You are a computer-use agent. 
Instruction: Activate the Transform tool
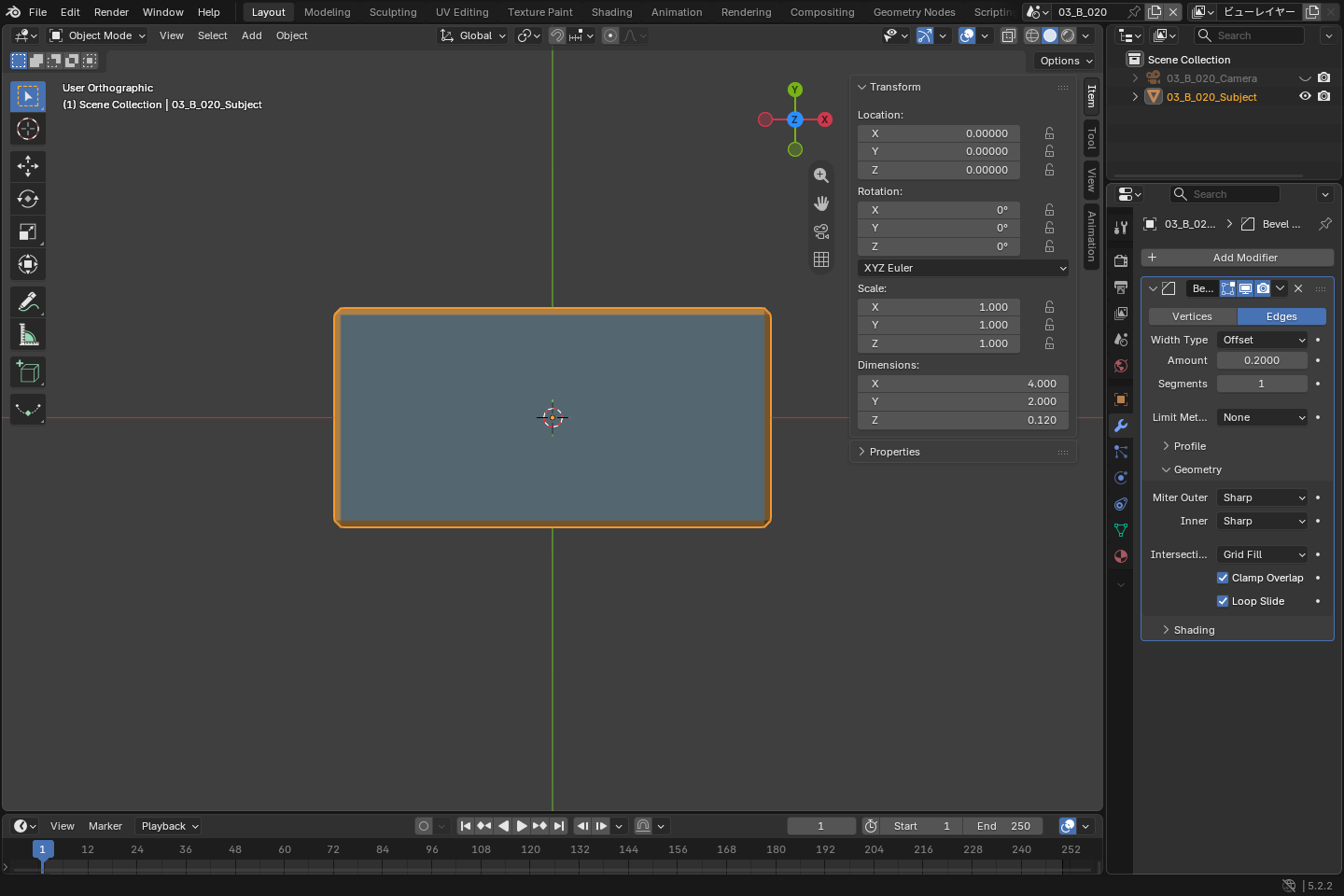coord(28,264)
